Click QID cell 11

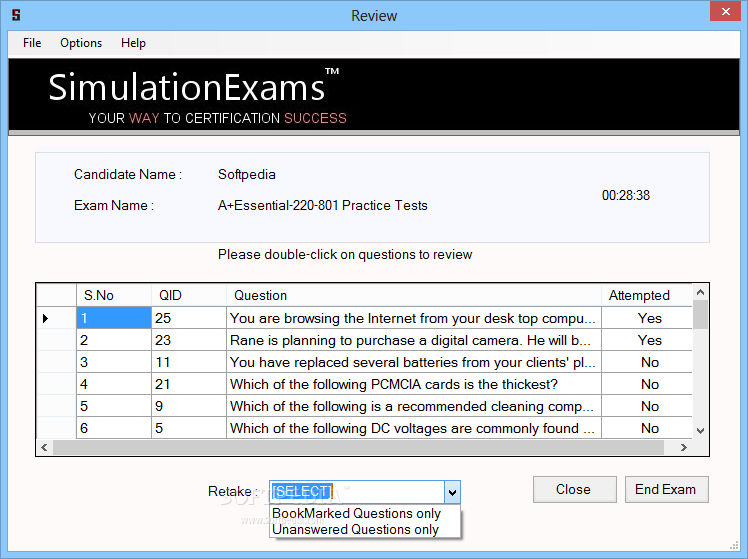click(189, 362)
